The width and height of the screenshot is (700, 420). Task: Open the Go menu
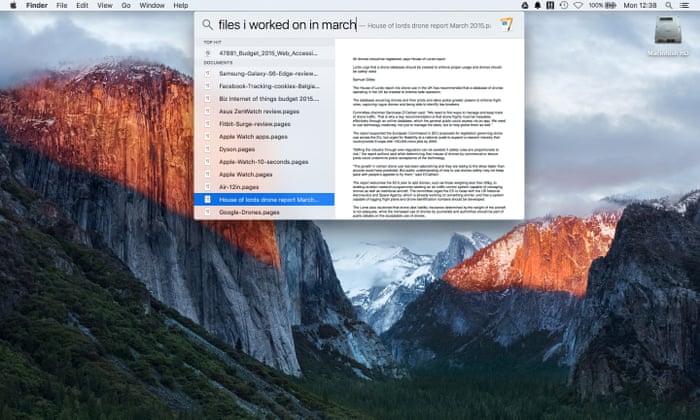click(x=125, y=5)
